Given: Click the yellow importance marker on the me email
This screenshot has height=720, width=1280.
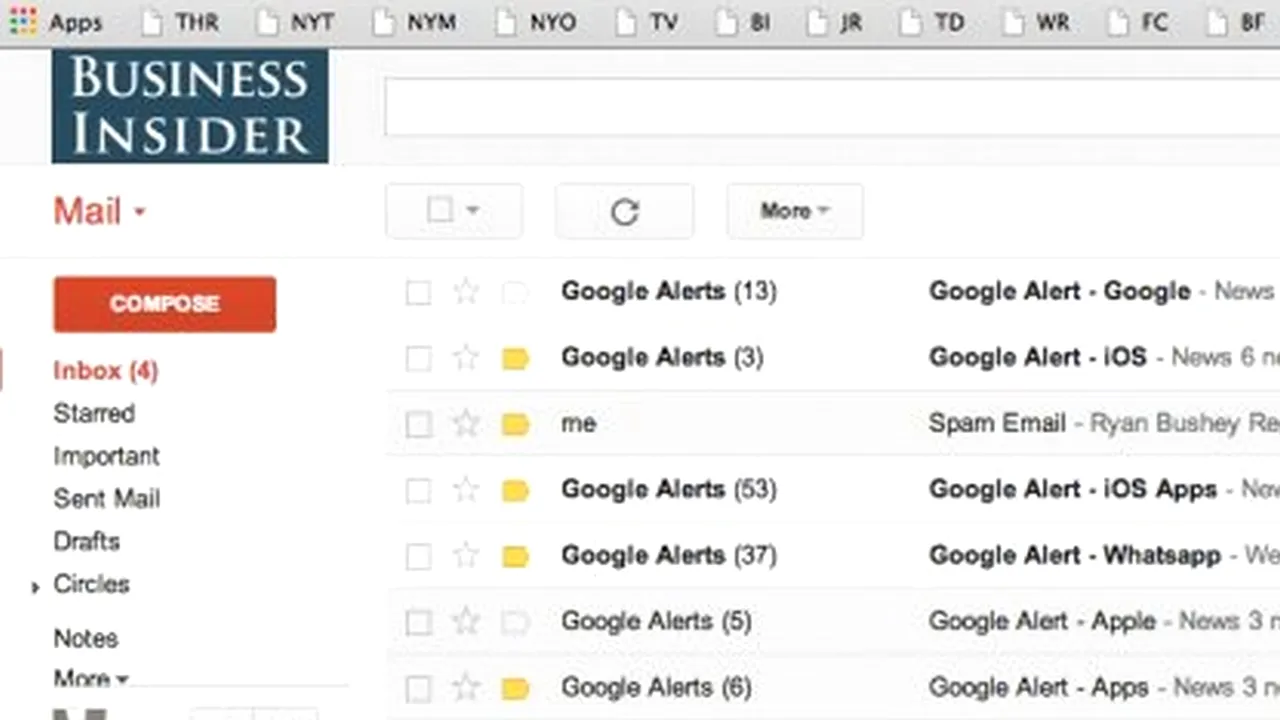Looking at the screenshot, I should click(515, 424).
